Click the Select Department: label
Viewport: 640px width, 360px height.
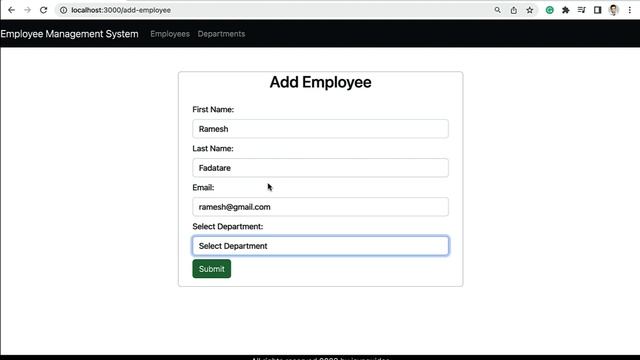click(228, 227)
